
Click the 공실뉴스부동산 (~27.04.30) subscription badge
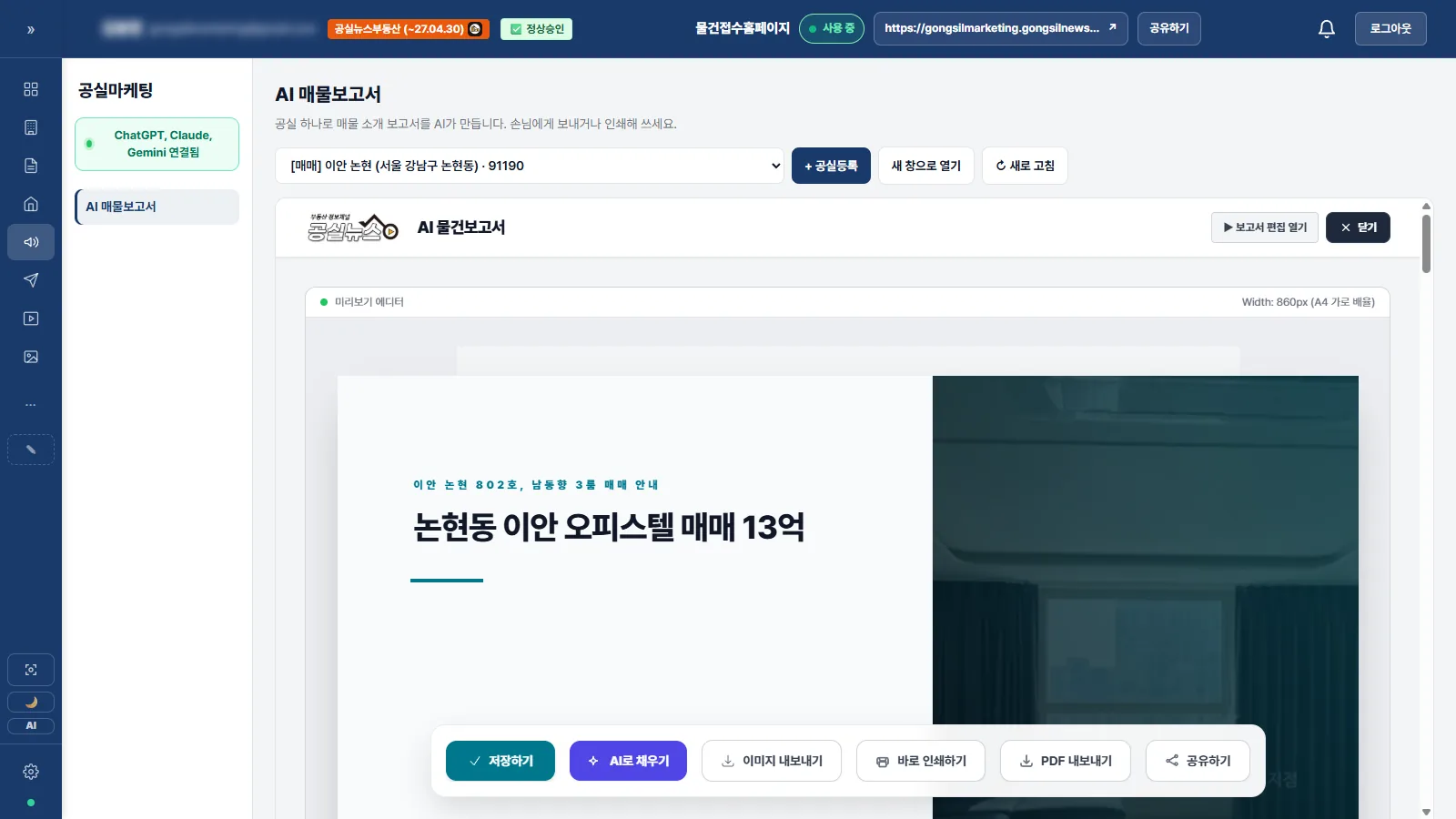click(408, 29)
